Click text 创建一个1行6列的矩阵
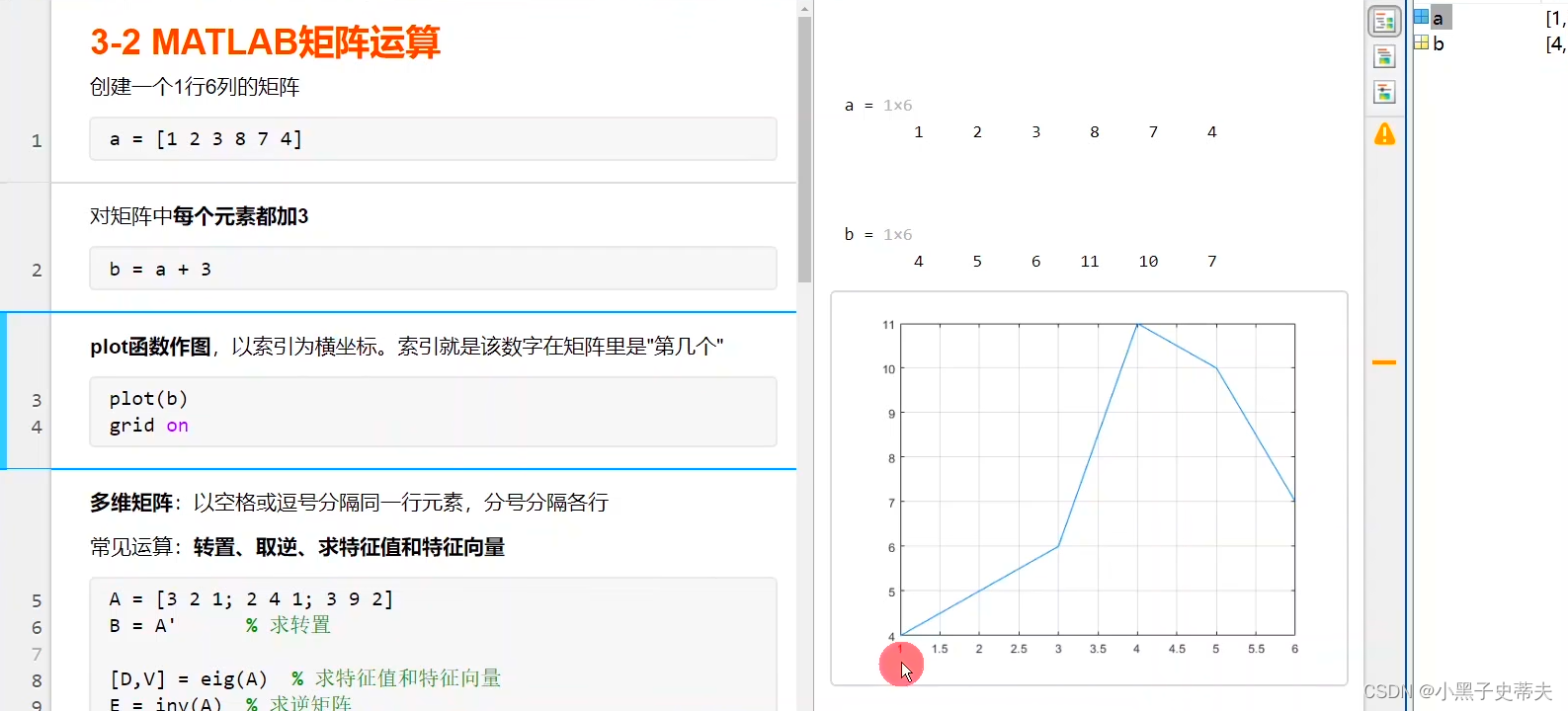Image resolution: width=1568 pixels, height=711 pixels. click(x=195, y=87)
